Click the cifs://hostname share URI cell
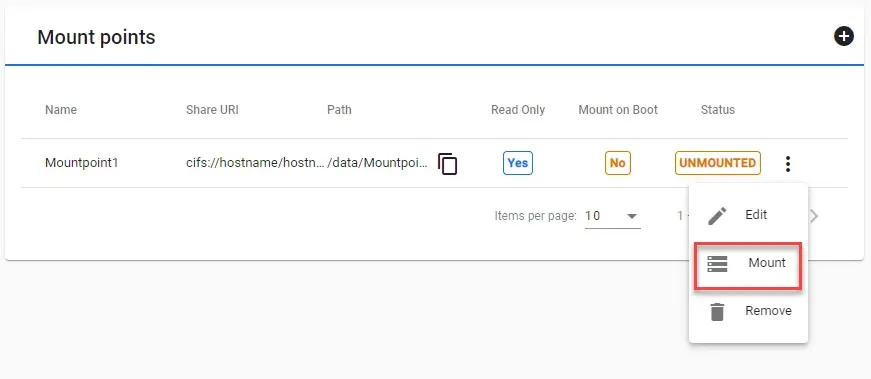The image size is (871, 379). [x=256, y=163]
